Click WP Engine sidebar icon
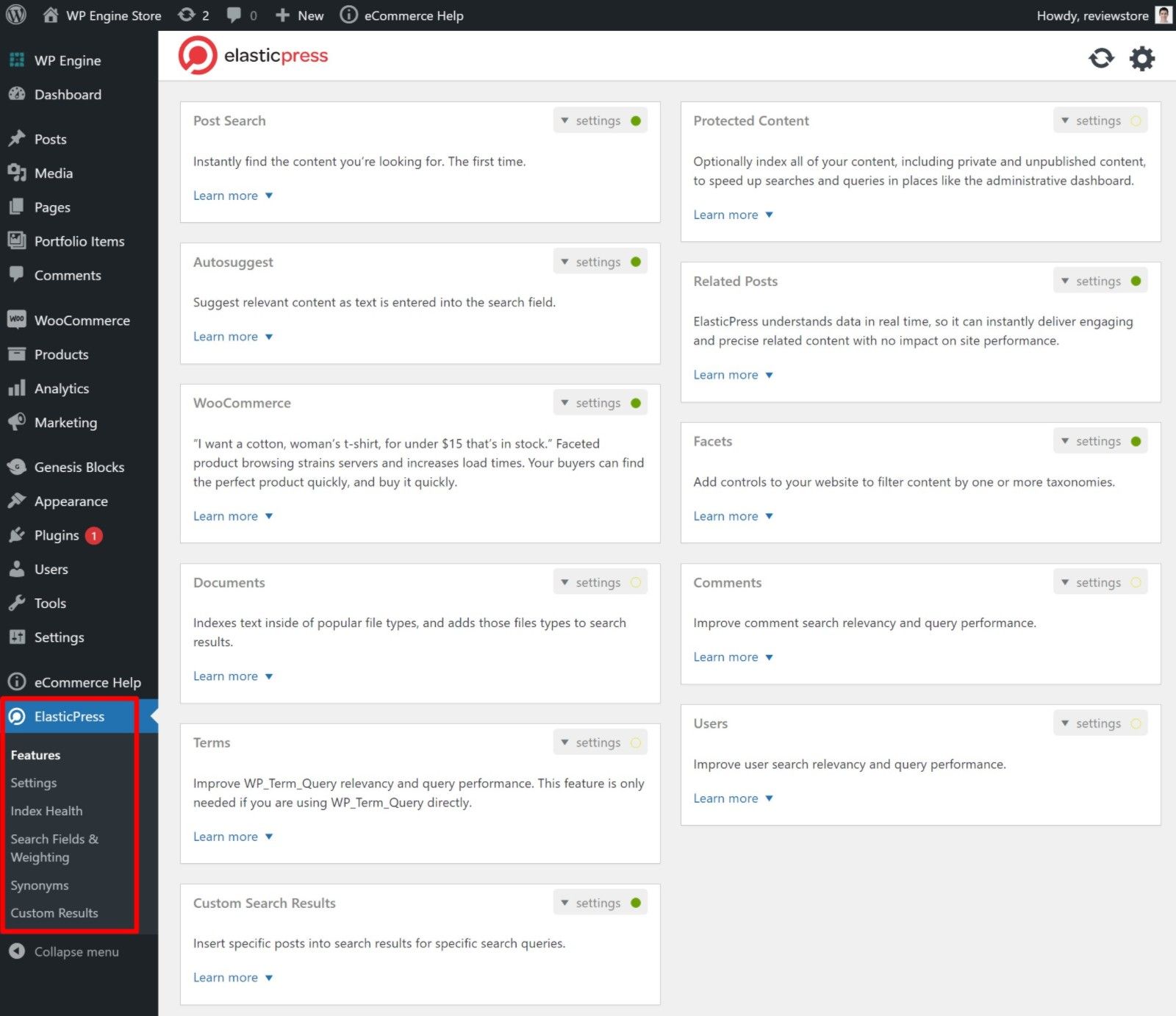Viewport: 1176px width, 1016px height. tap(17, 60)
